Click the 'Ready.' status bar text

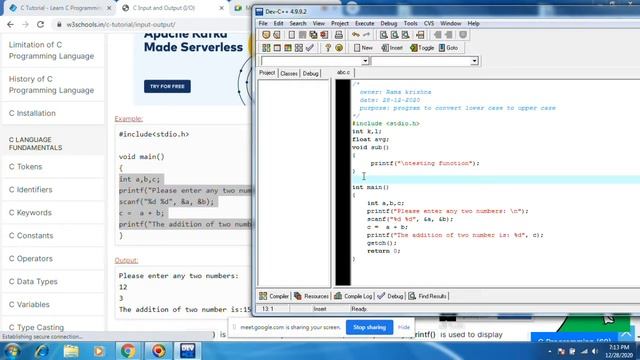click(359, 309)
